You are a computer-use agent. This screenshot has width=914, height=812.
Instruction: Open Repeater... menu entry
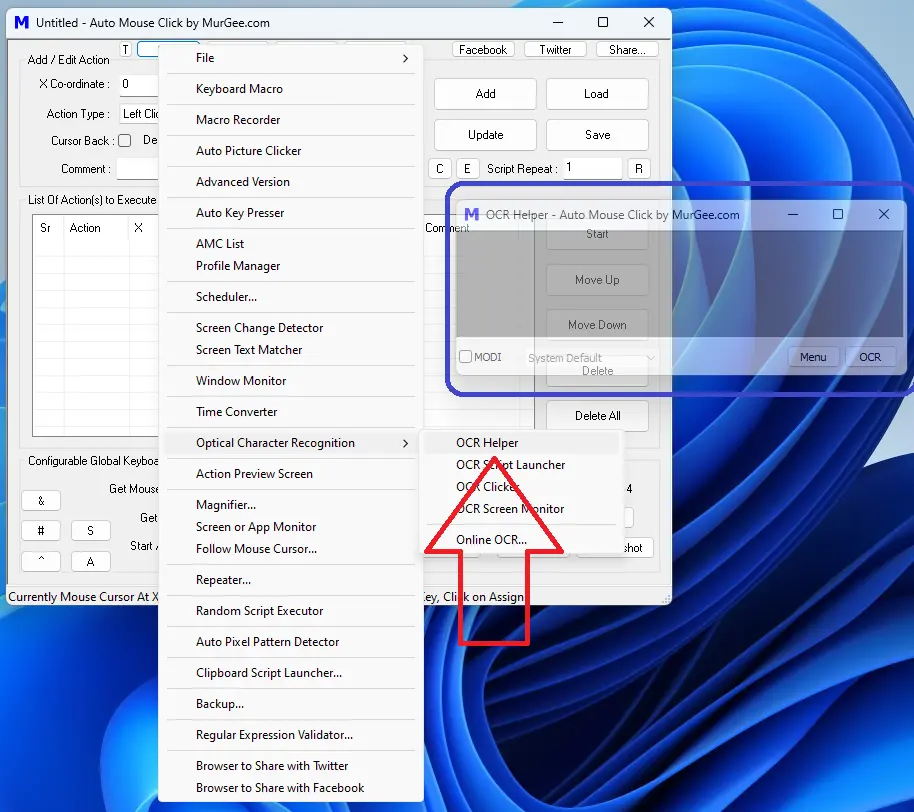coord(291,580)
